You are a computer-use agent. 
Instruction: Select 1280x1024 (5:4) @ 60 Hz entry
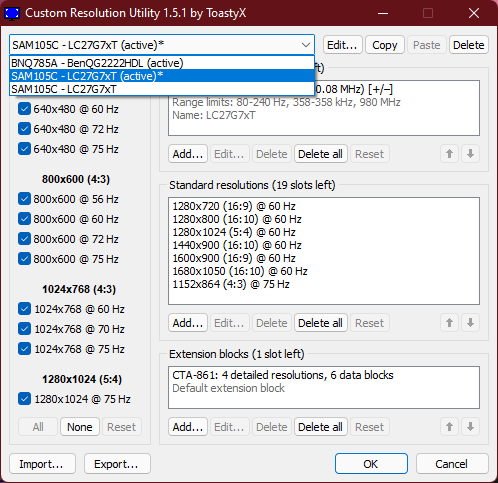[x=324, y=232]
